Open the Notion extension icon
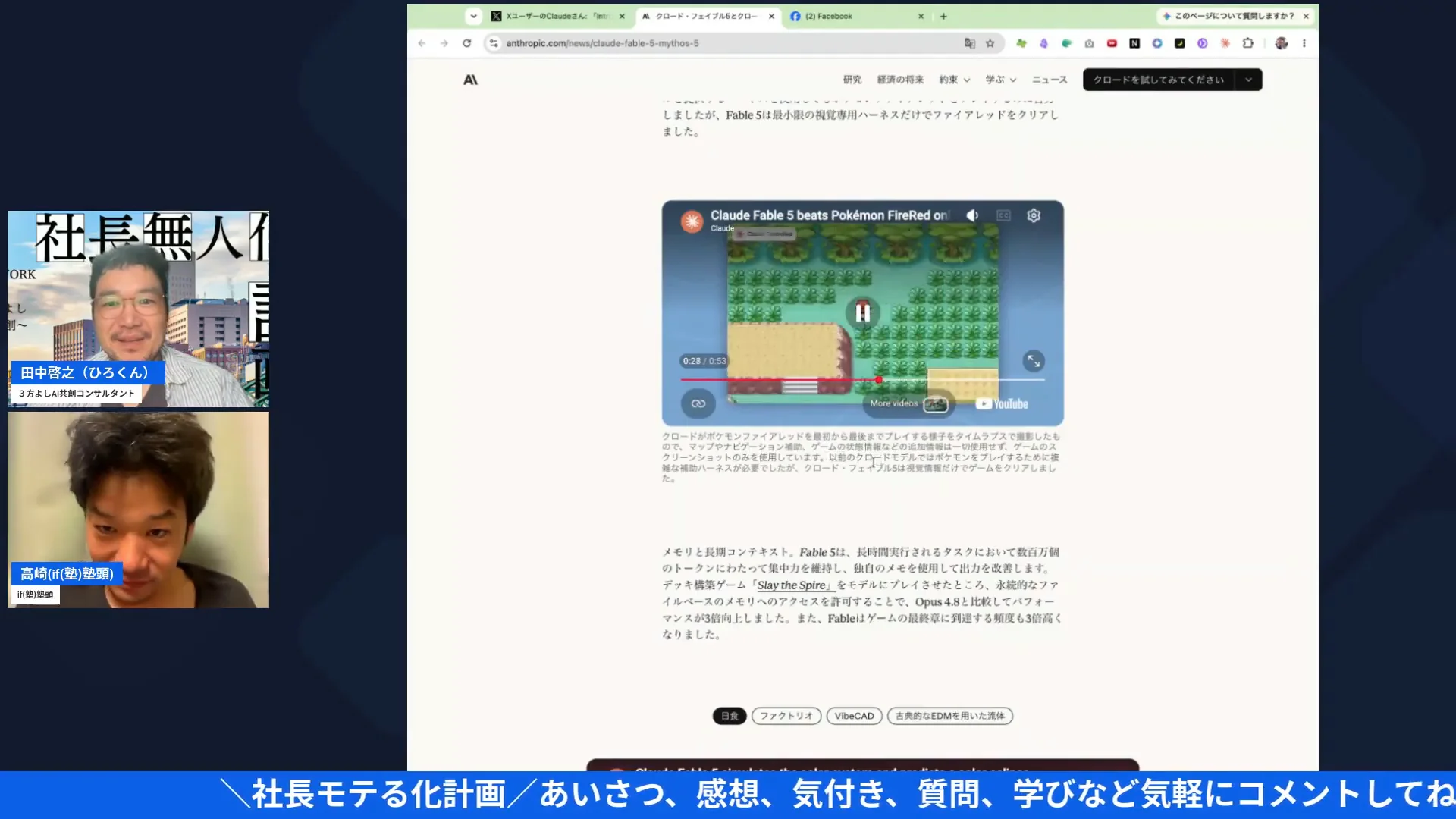The width and height of the screenshot is (1456, 819). point(1134,43)
